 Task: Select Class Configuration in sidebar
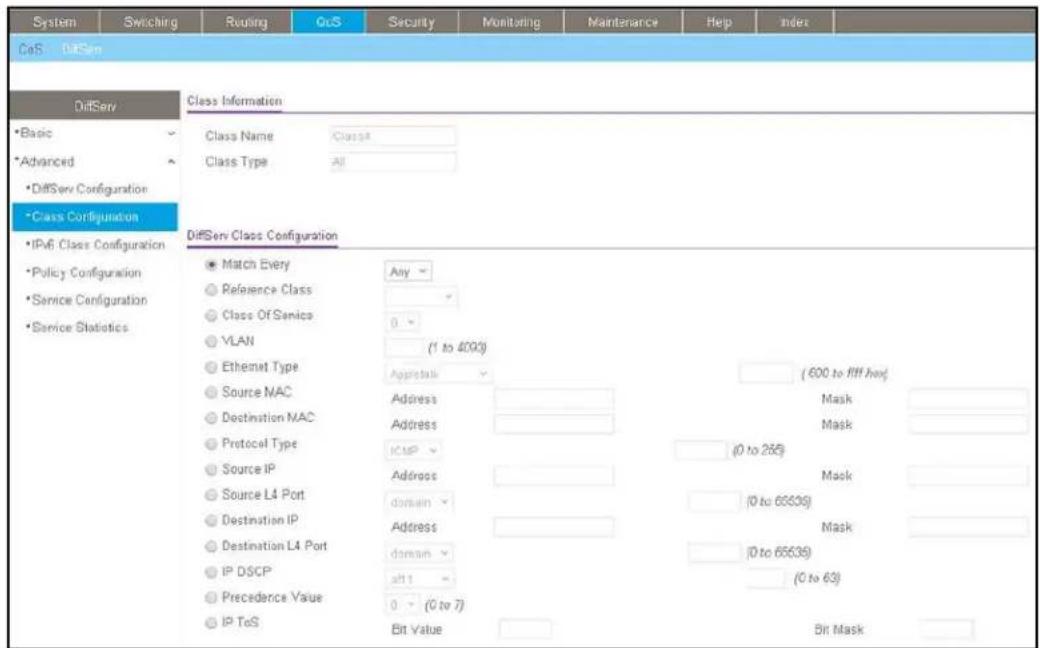[95, 217]
